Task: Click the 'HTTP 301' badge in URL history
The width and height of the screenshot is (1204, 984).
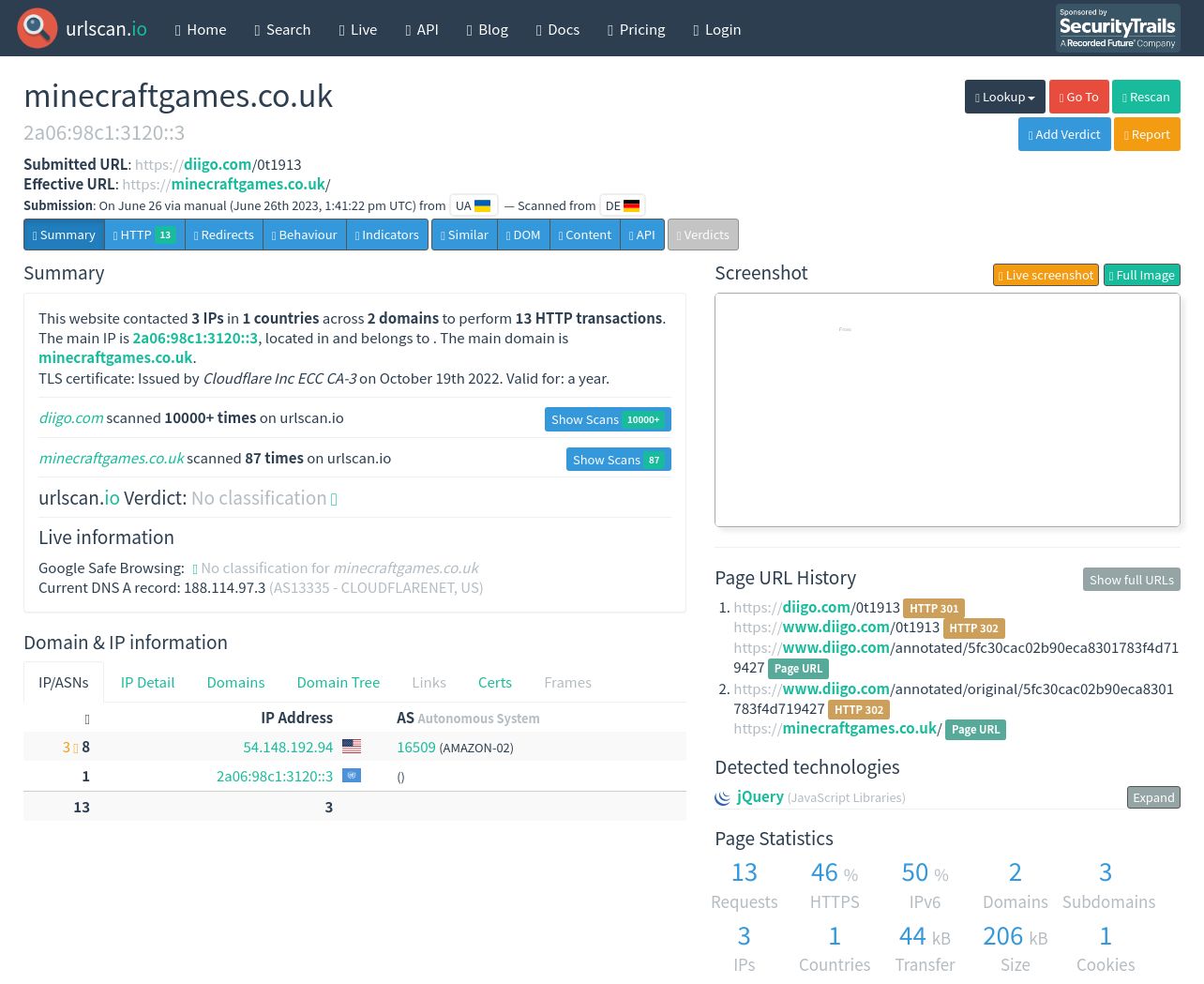Action: click(x=934, y=608)
